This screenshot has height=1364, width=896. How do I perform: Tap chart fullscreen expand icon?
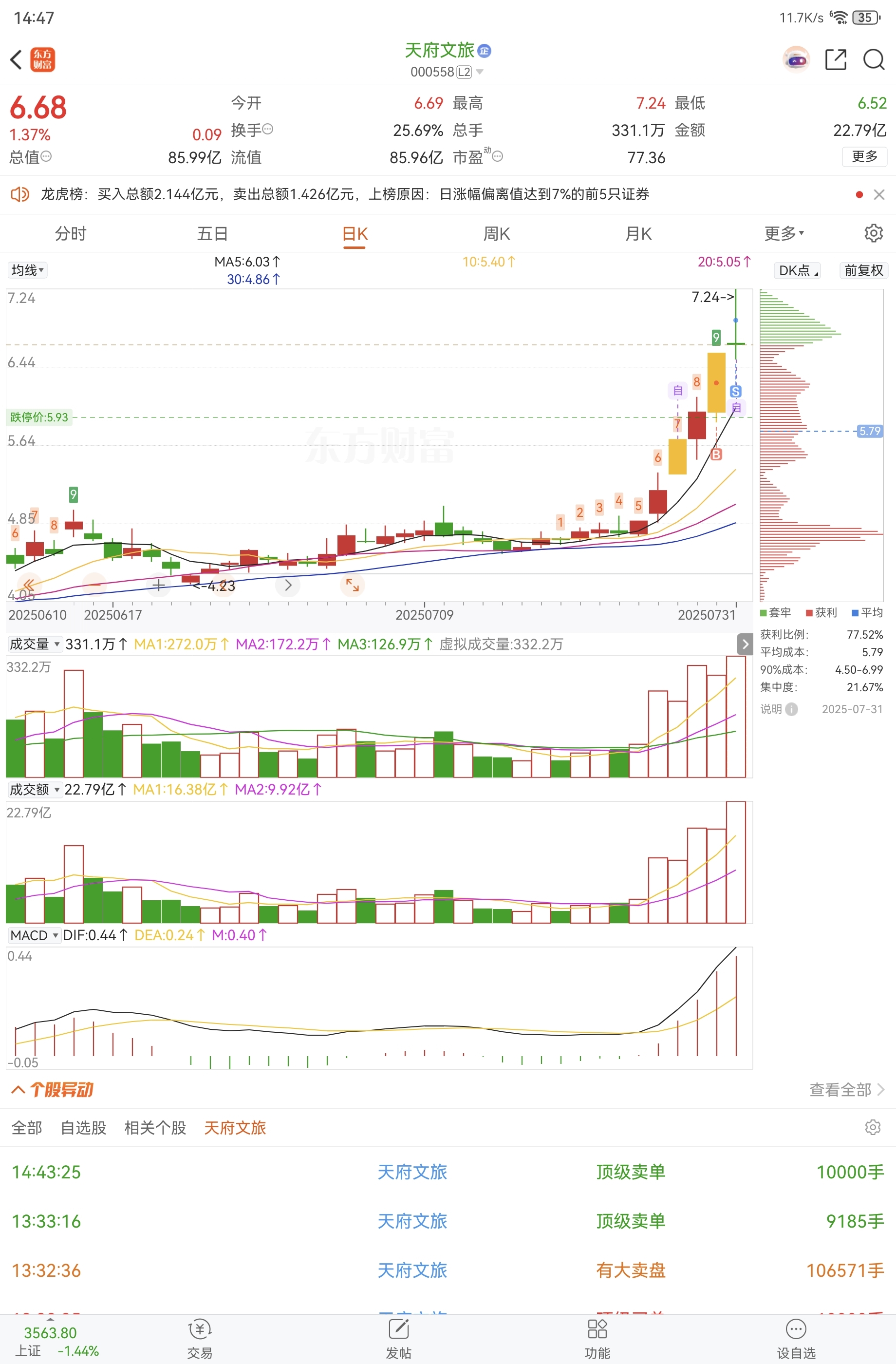click(x=353, y=585)
